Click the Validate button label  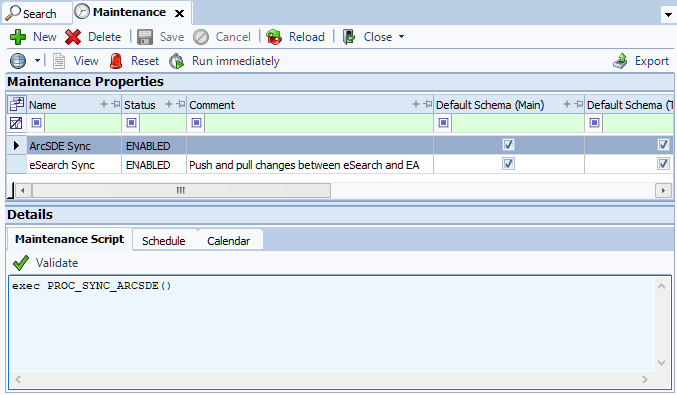coord(57,263)
